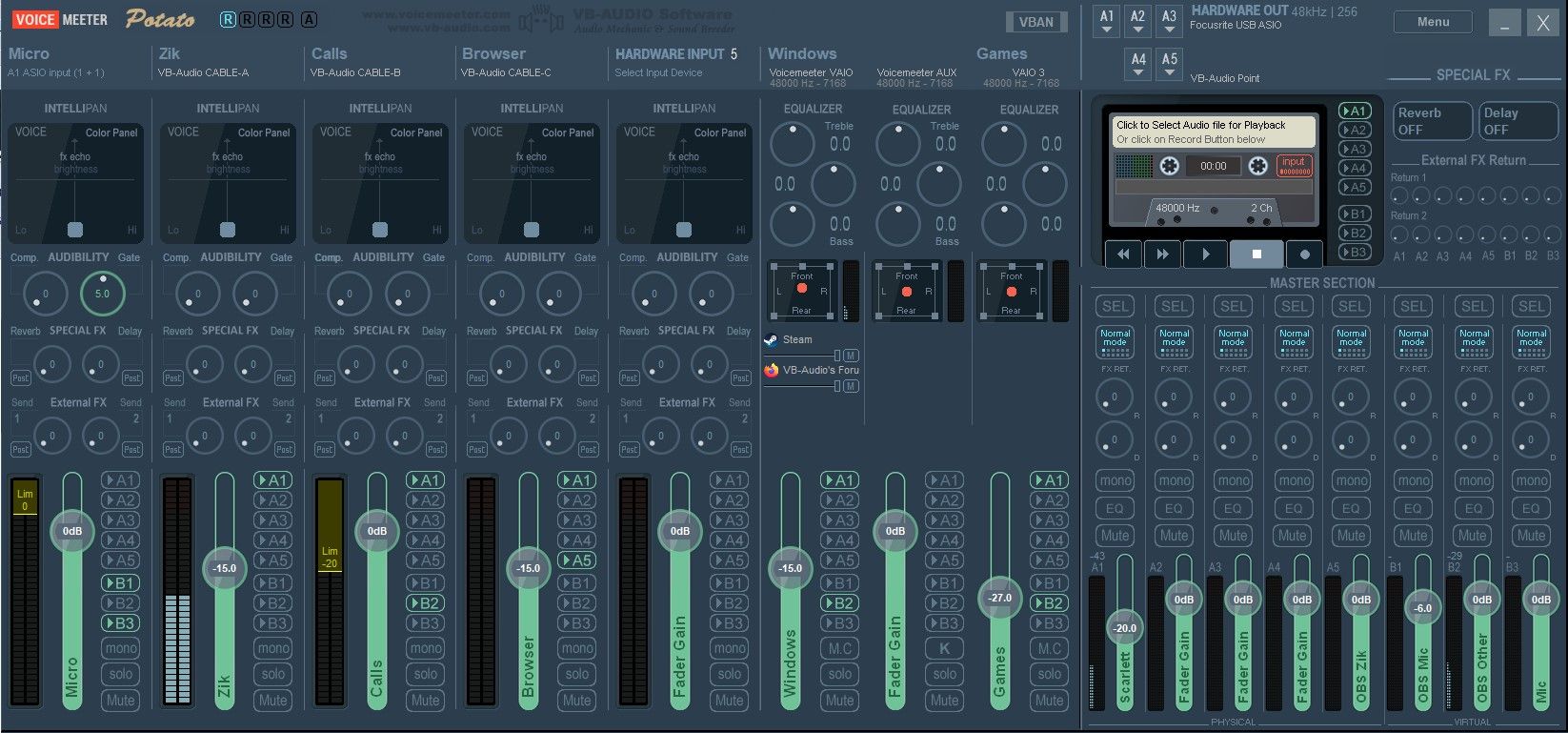Viewport: 1568px width, 733px height.
Task: Click the cassette left tape reel
Action: click(1169, 166)
